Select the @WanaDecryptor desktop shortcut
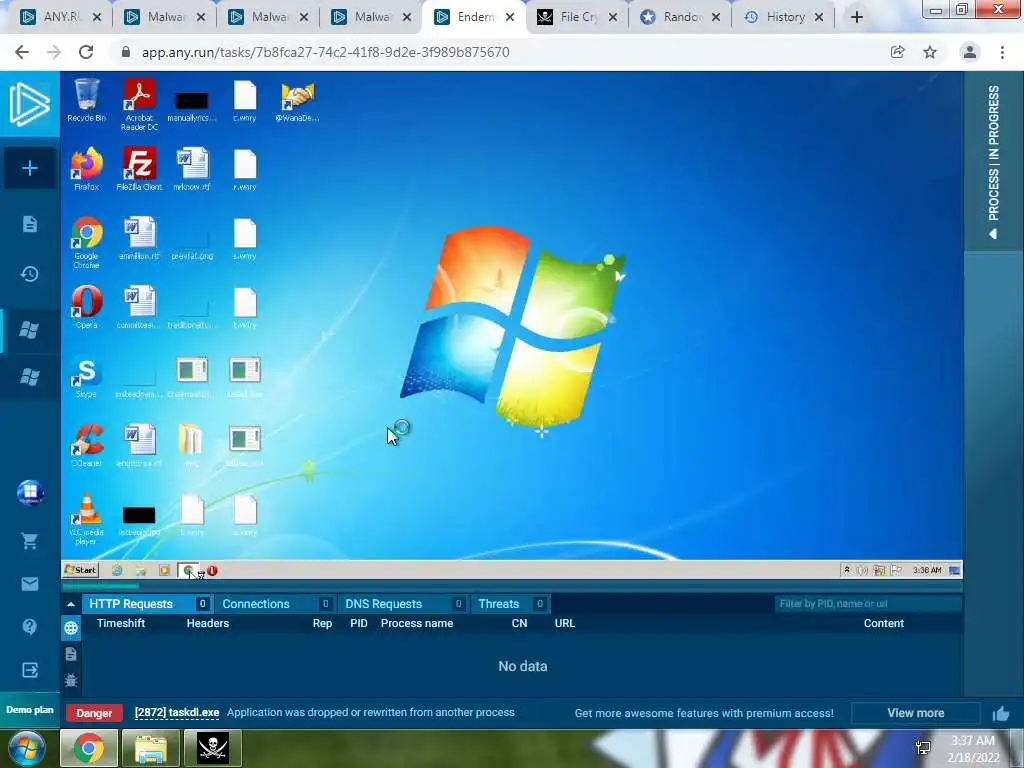Viewport: 1024px width, 768px height. (297, 102)
